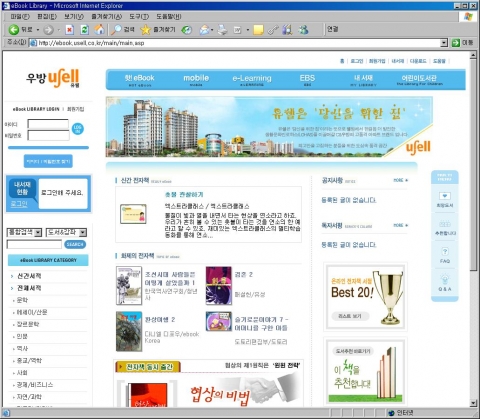Click the Windows flag logo in menu bar
Screen dimensions: 480x419
point(468,16)
